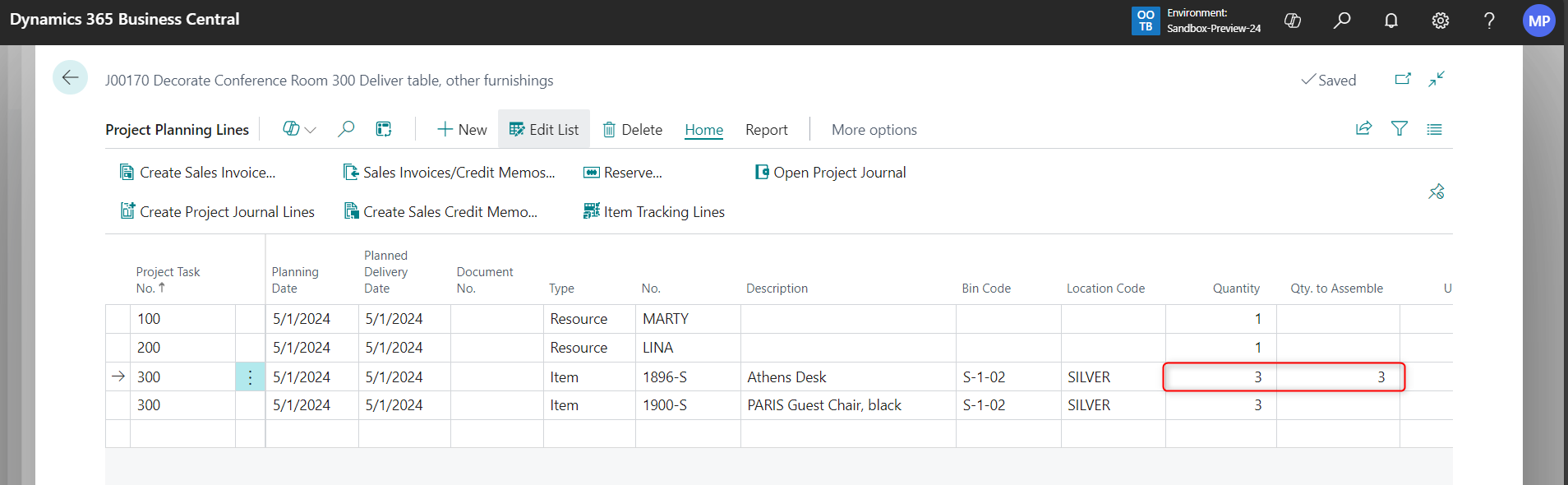
Task: Click Location Code SILVER in Athens Desk row
Action: point(1114,377)
